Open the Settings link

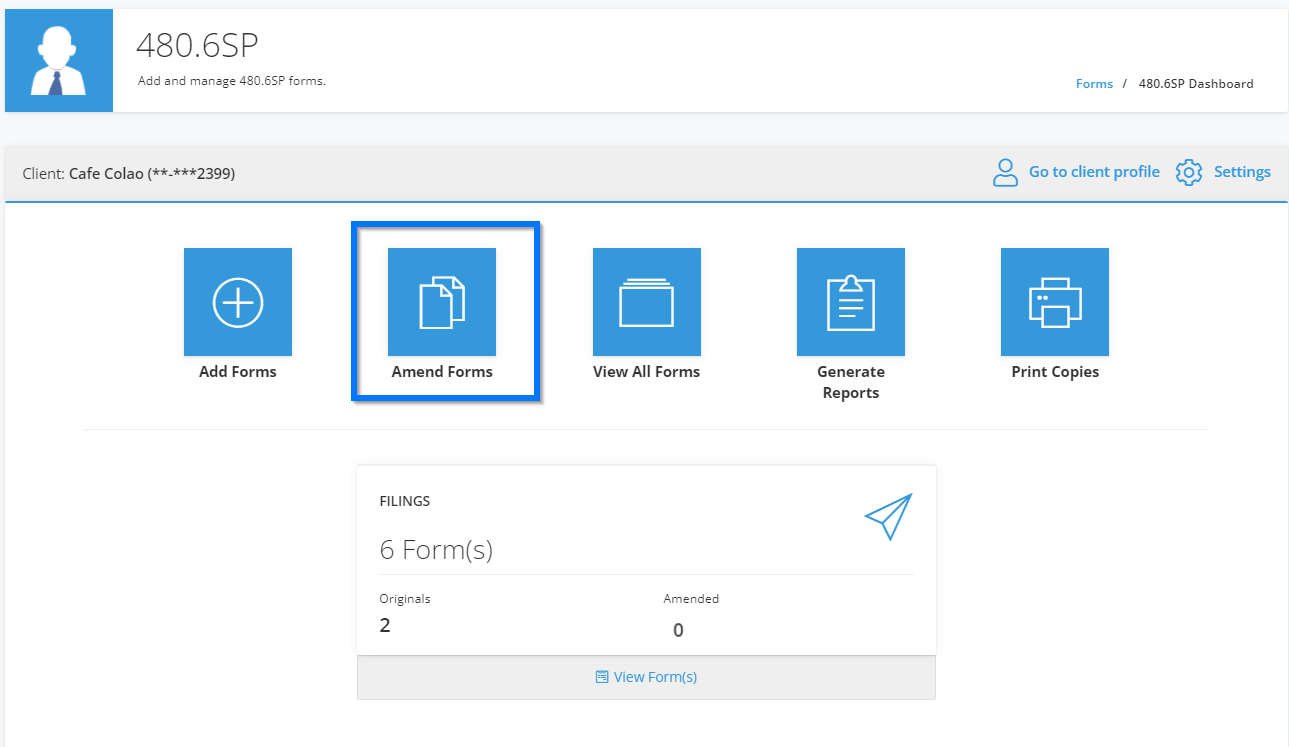tap(1242, 172)
